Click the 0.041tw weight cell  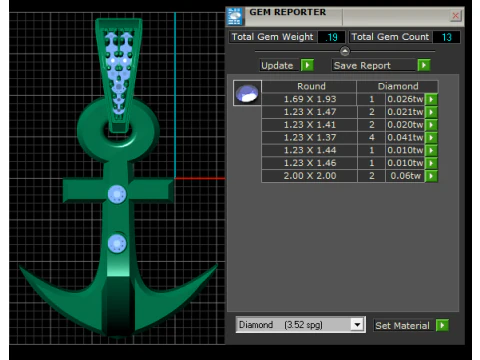tap(405, 137)
